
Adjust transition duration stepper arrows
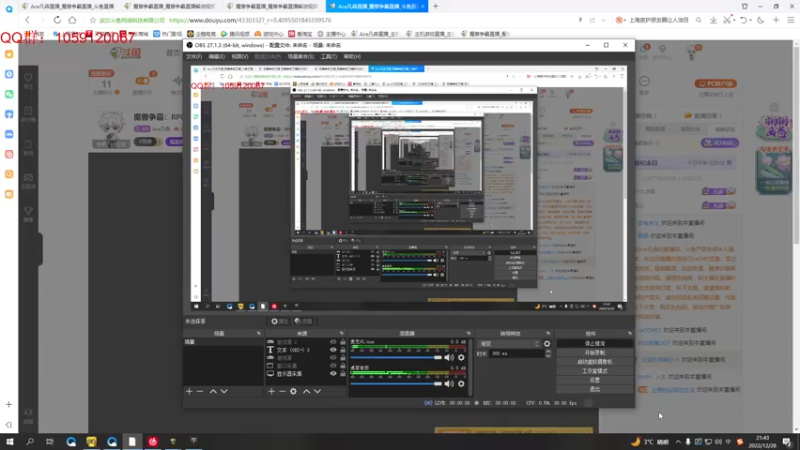pyautogui.click(x=548, y=353)
